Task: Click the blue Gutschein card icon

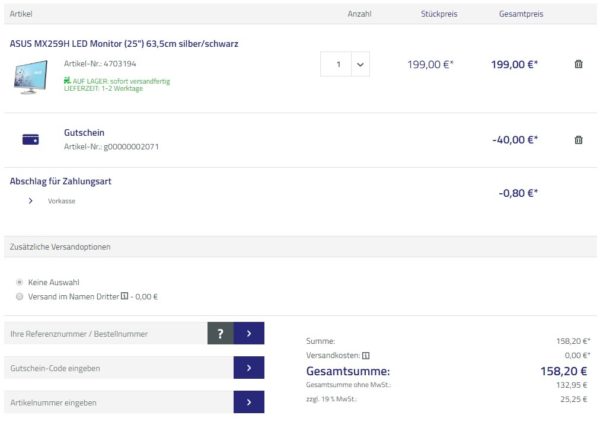Action: pyautogui.click(x=30, y=140)
